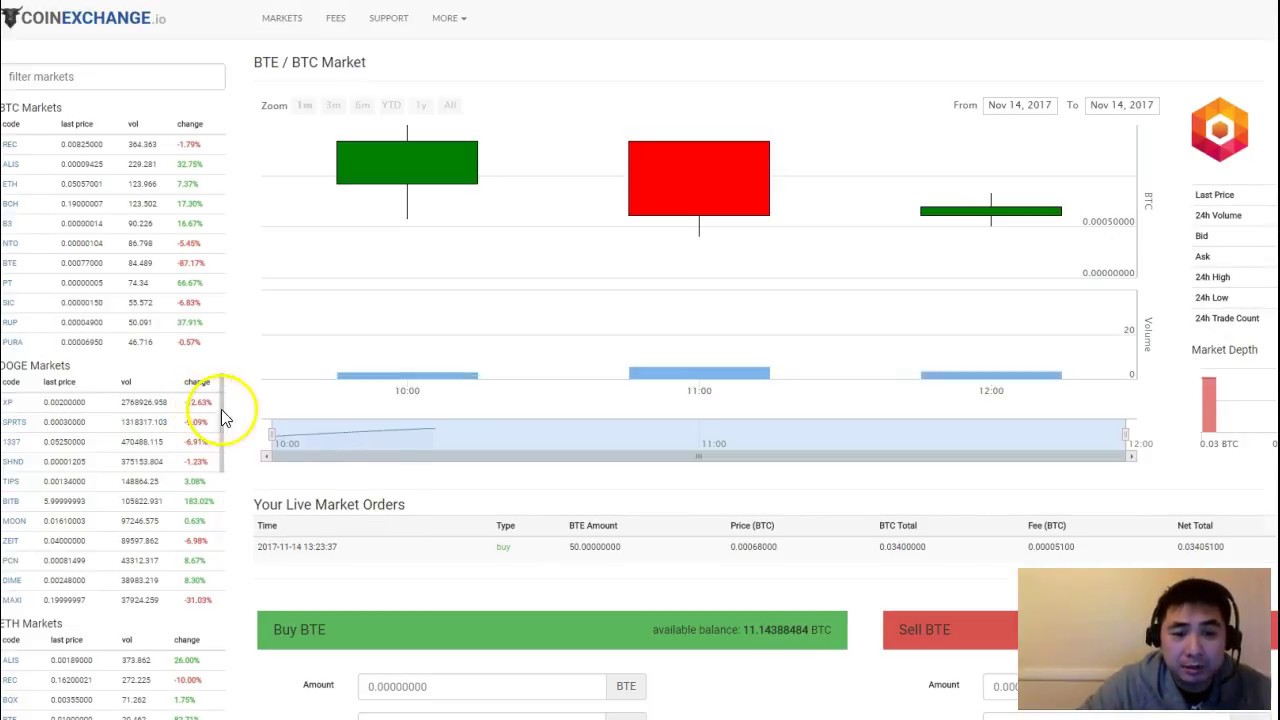Click the chart scrollbar right arrow
The height and width of the screenshot is (720, 1280).
click(x=1131, y=456)
